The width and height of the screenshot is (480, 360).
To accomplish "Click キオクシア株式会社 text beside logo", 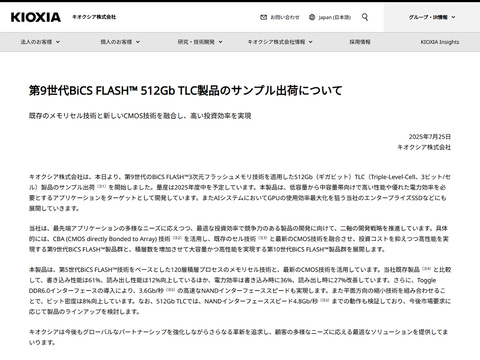I will click(94, 17).
